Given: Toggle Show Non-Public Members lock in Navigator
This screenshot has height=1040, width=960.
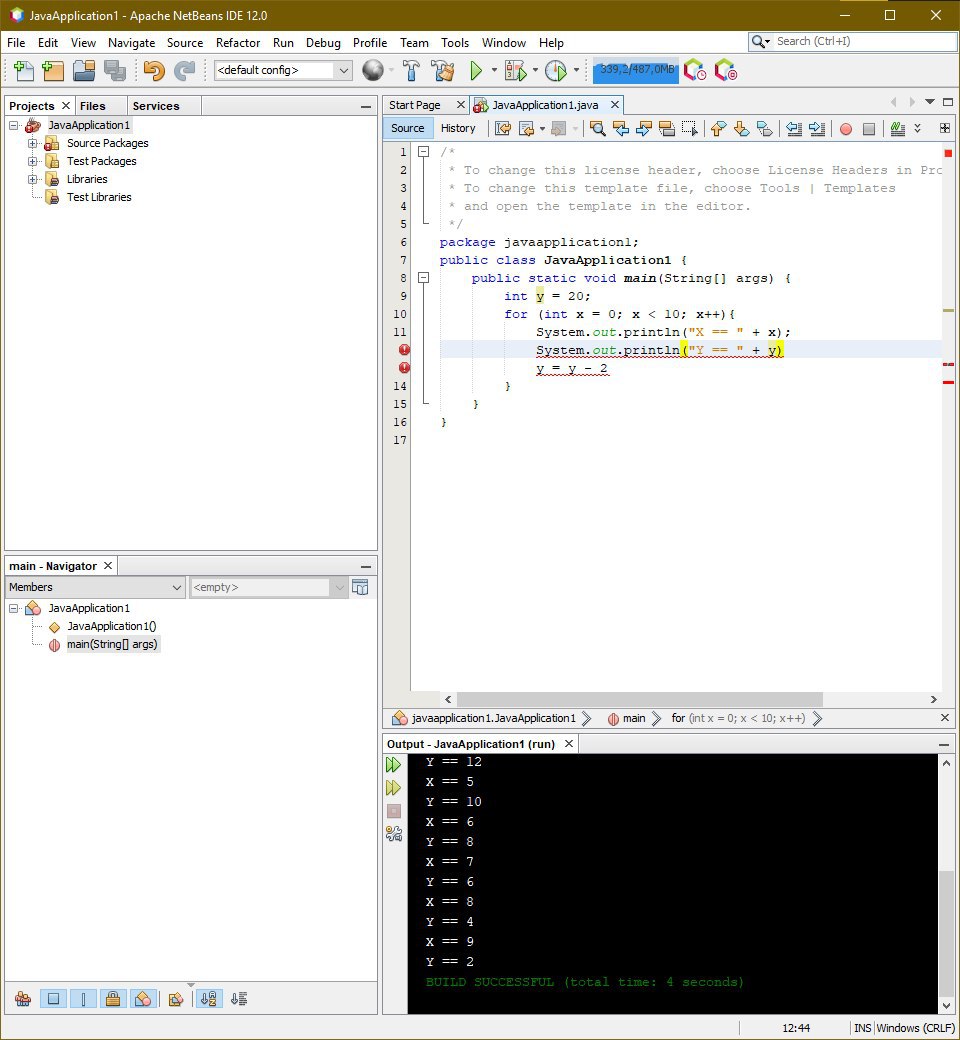Looking at the screenshot, I should [113, 999].
